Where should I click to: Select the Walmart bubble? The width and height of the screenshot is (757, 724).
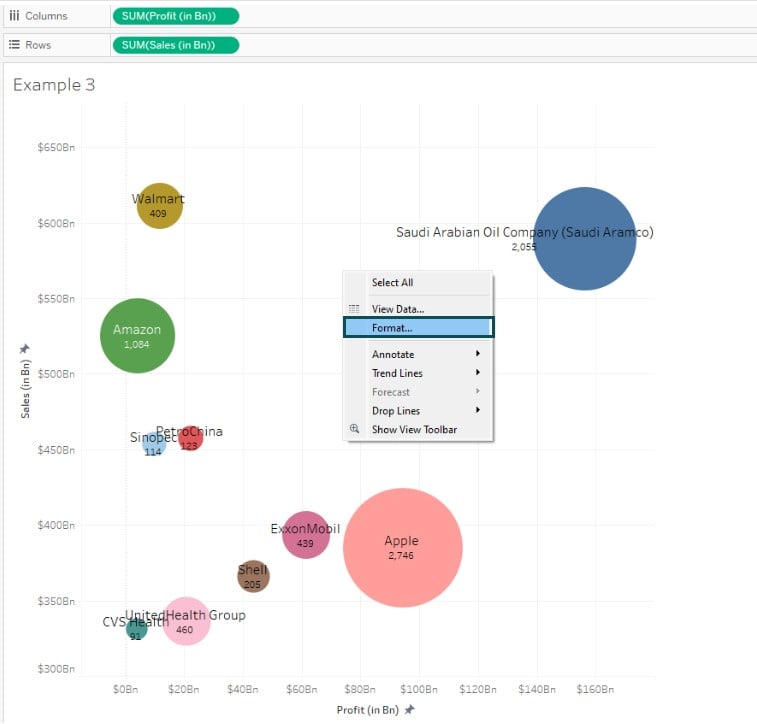pos(160,206)
